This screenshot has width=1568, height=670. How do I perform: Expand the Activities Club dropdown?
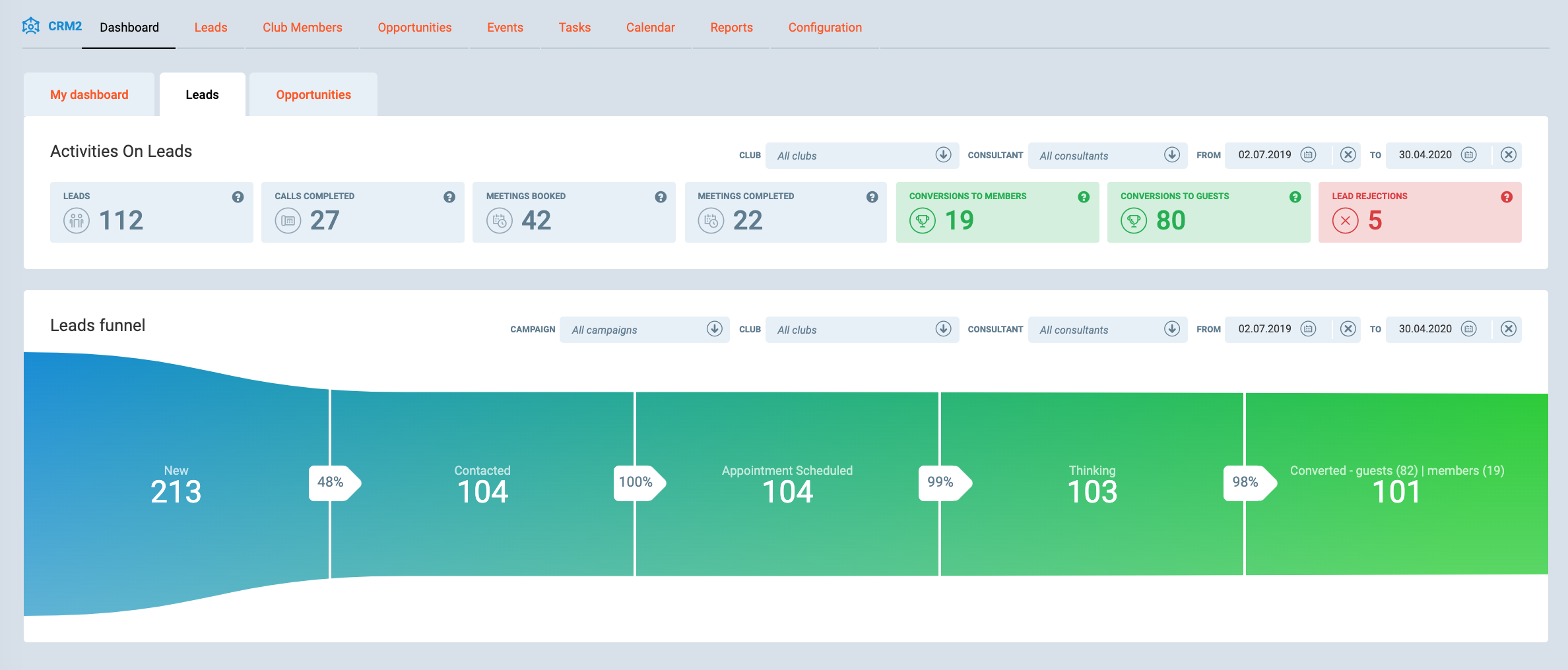942,155
